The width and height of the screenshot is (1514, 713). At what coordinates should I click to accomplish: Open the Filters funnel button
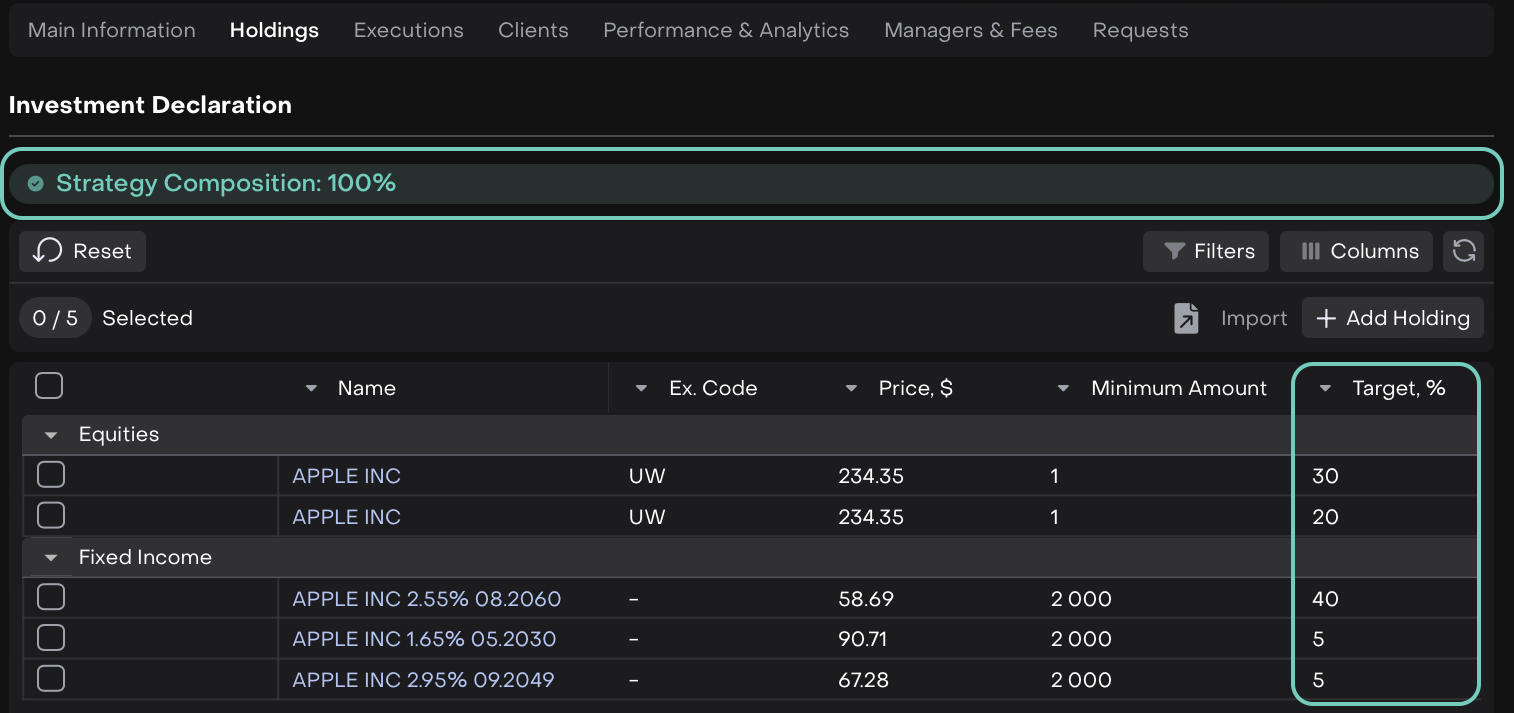point(1206,251)
